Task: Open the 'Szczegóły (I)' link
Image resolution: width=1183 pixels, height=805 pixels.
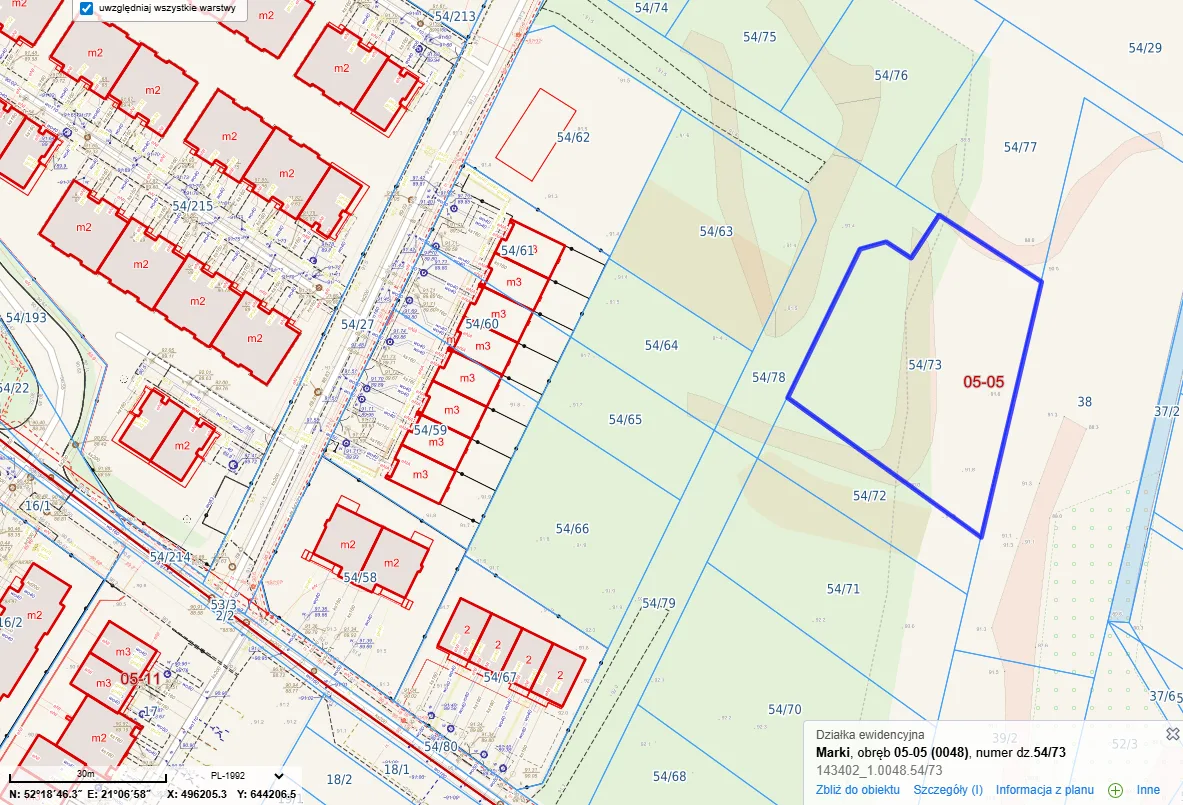Action: (x=948, y=790)
